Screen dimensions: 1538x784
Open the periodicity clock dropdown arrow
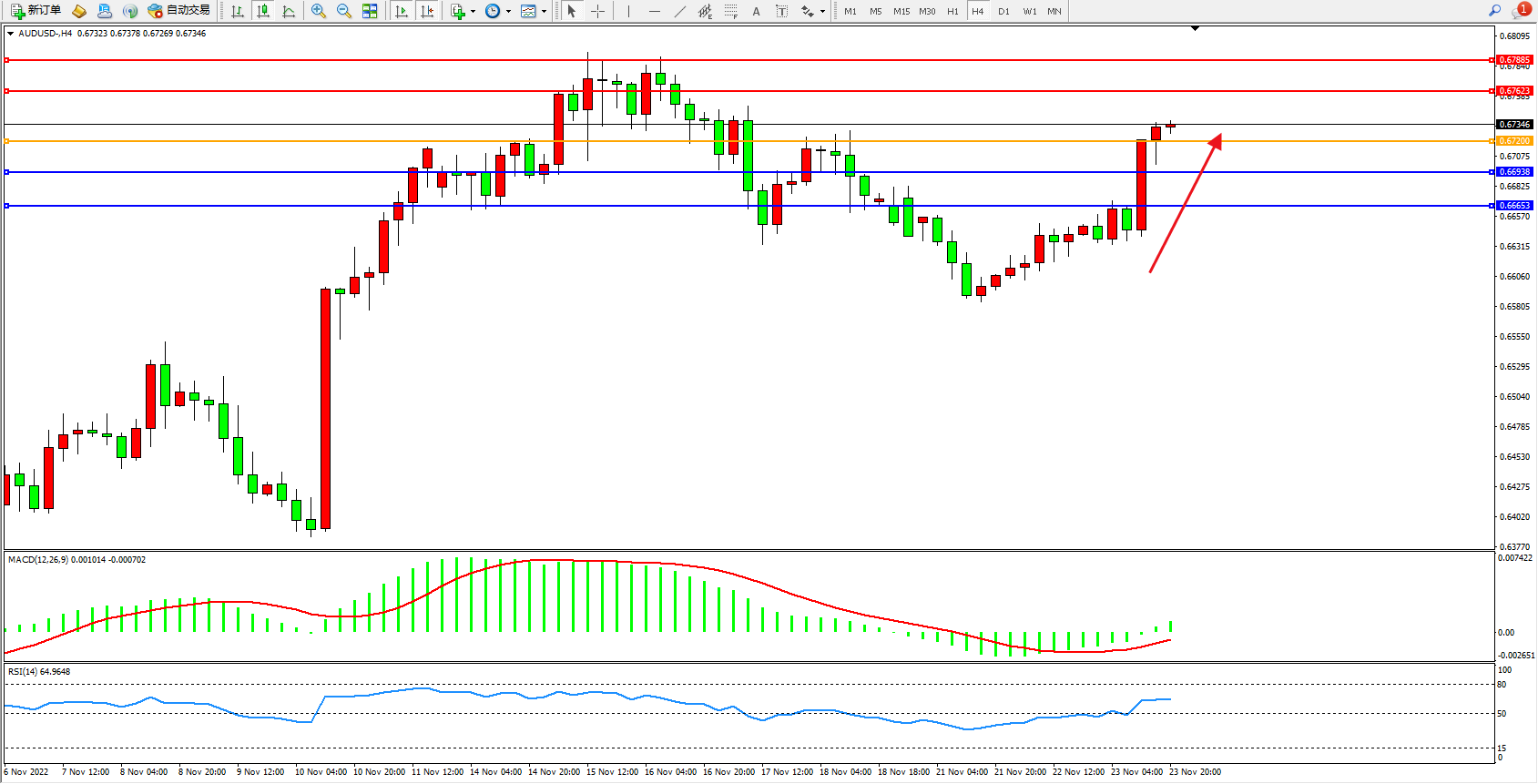pyautogui.click(x=508, y=12)
